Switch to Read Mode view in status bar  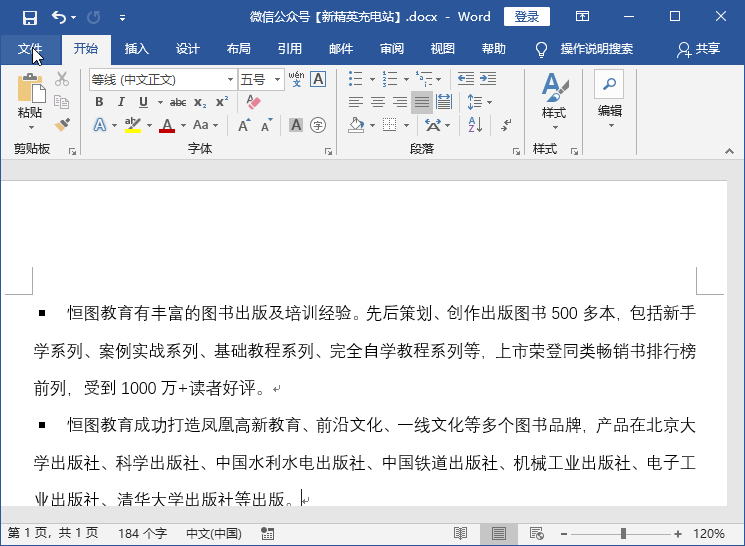pyautogui.click(x=460, y=534)
